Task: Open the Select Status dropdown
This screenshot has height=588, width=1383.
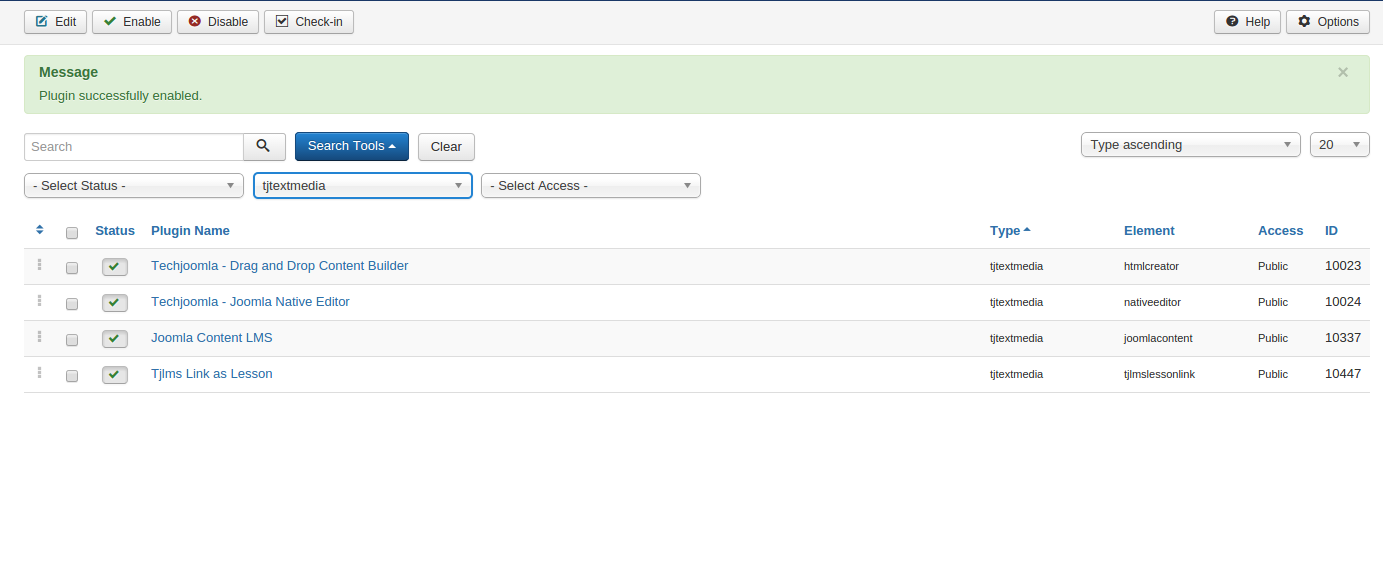Action: [x=134, y=186]
